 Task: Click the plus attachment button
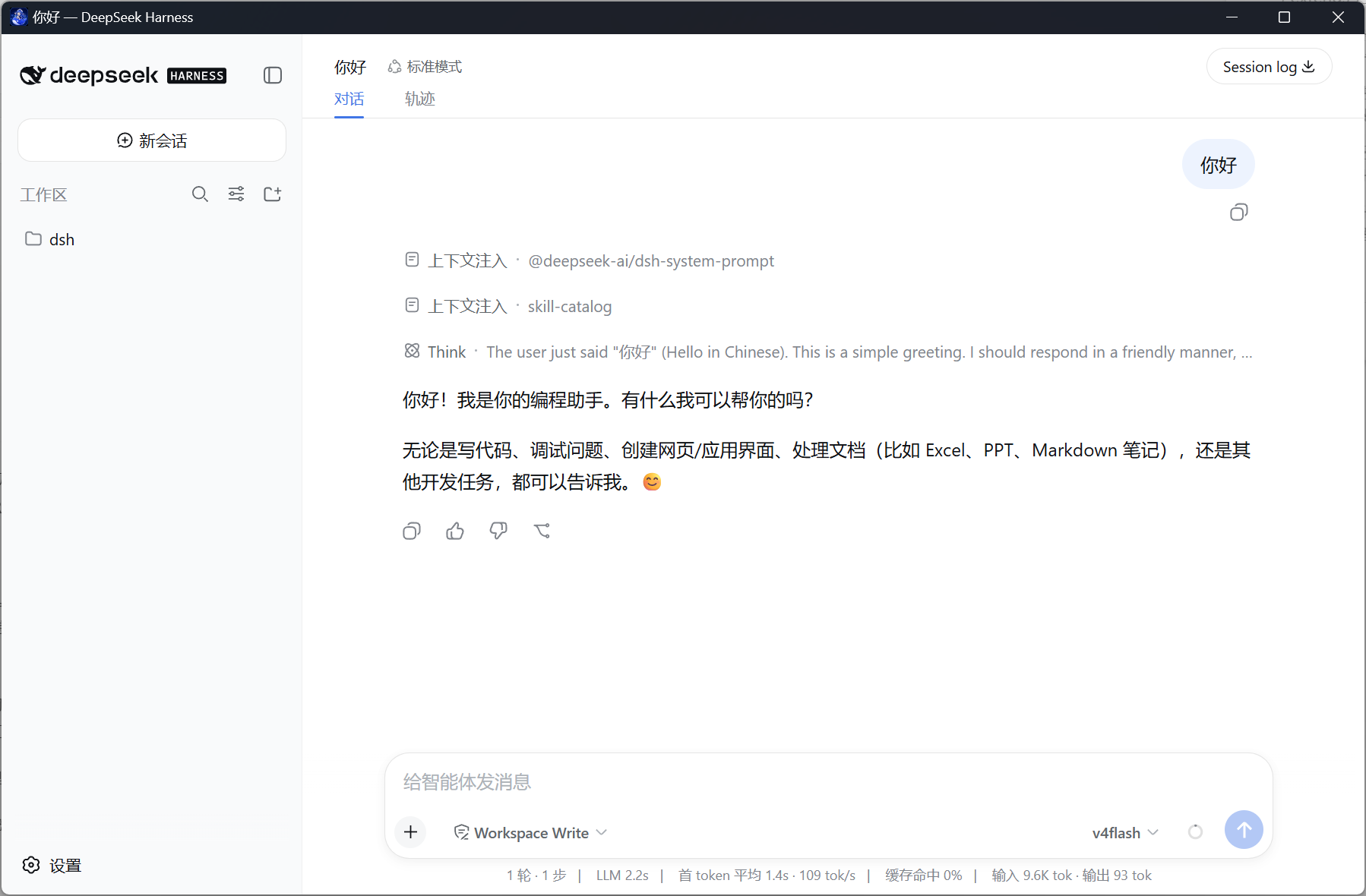pos(411,832)
